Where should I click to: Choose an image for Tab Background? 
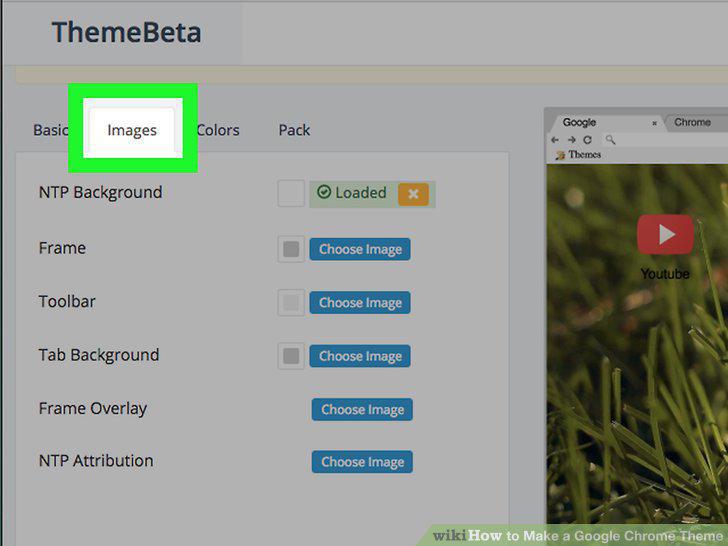[360, 356]
